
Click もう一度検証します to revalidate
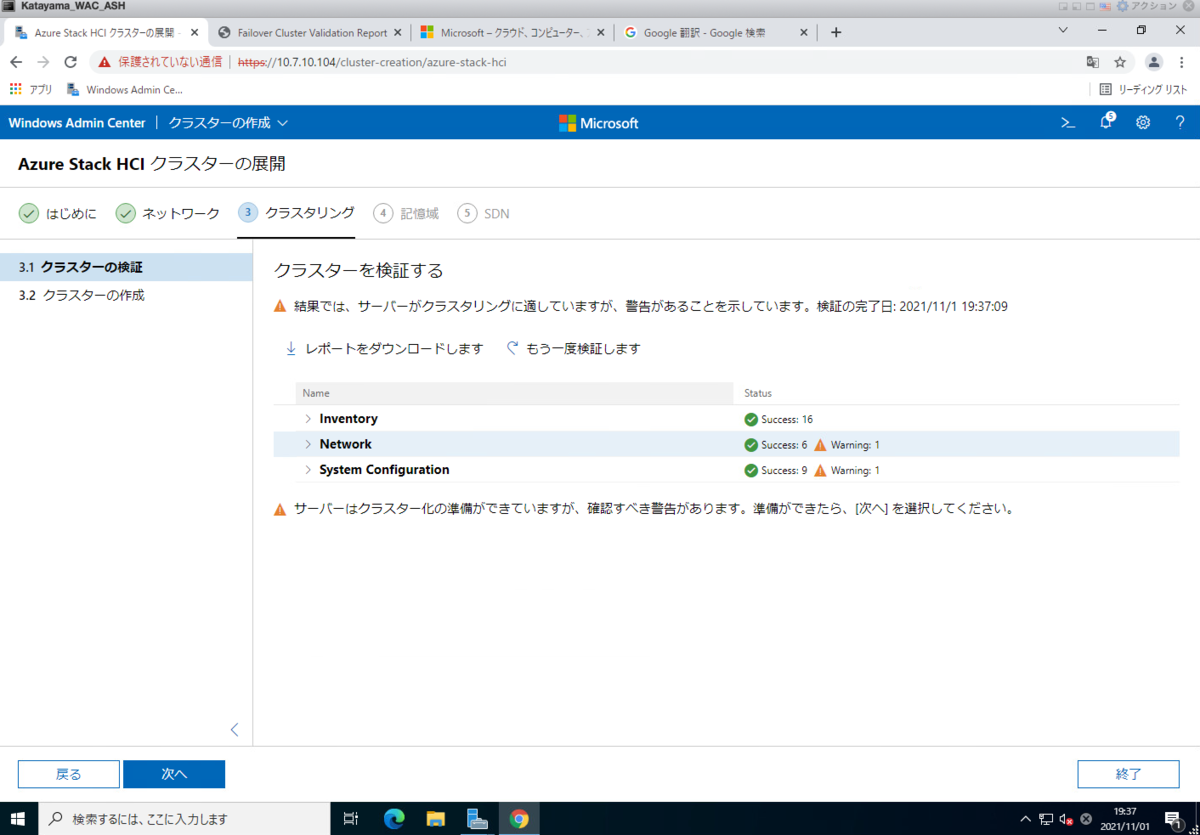coord(573,349)
